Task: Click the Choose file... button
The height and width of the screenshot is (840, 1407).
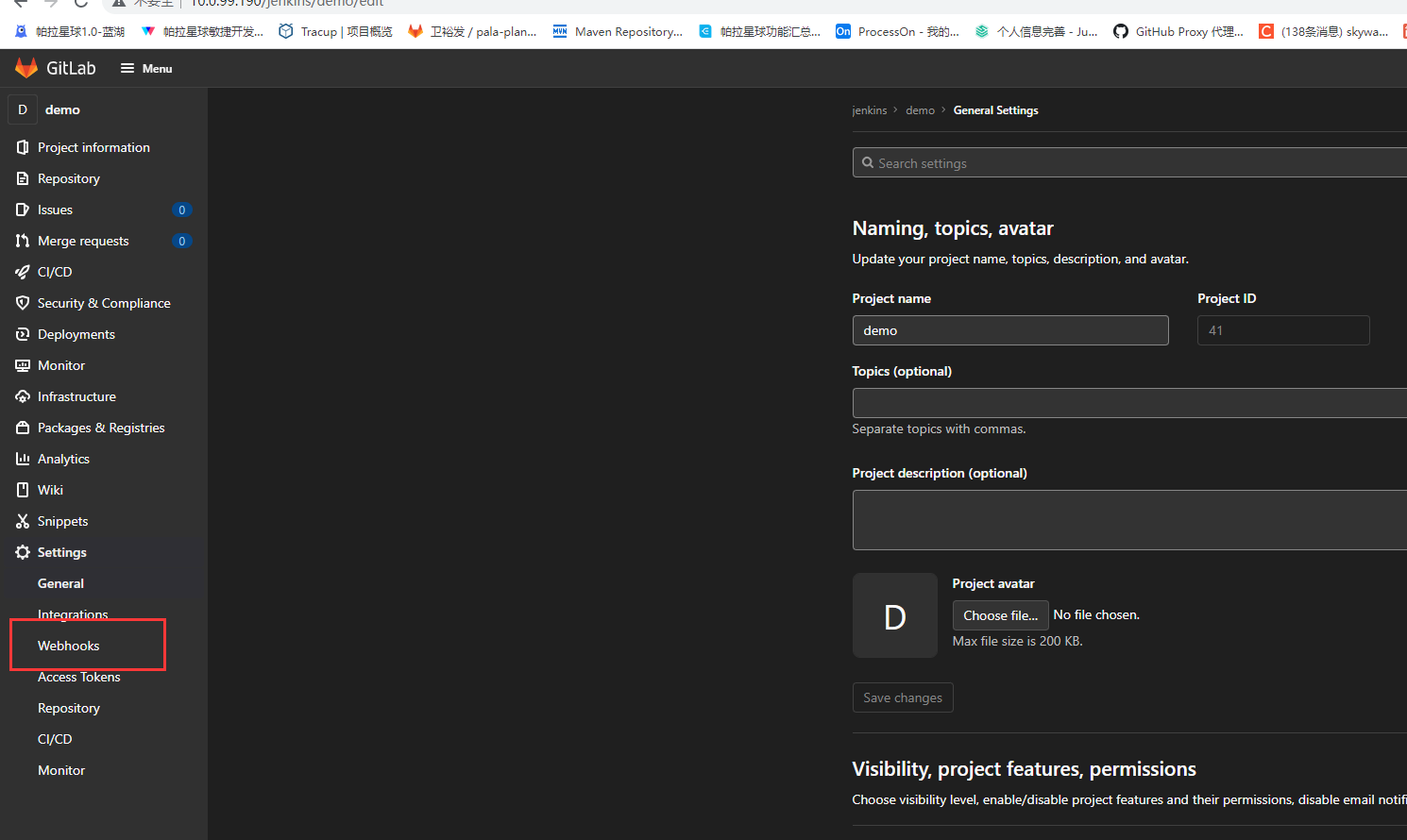Action: coord(1000,615)
